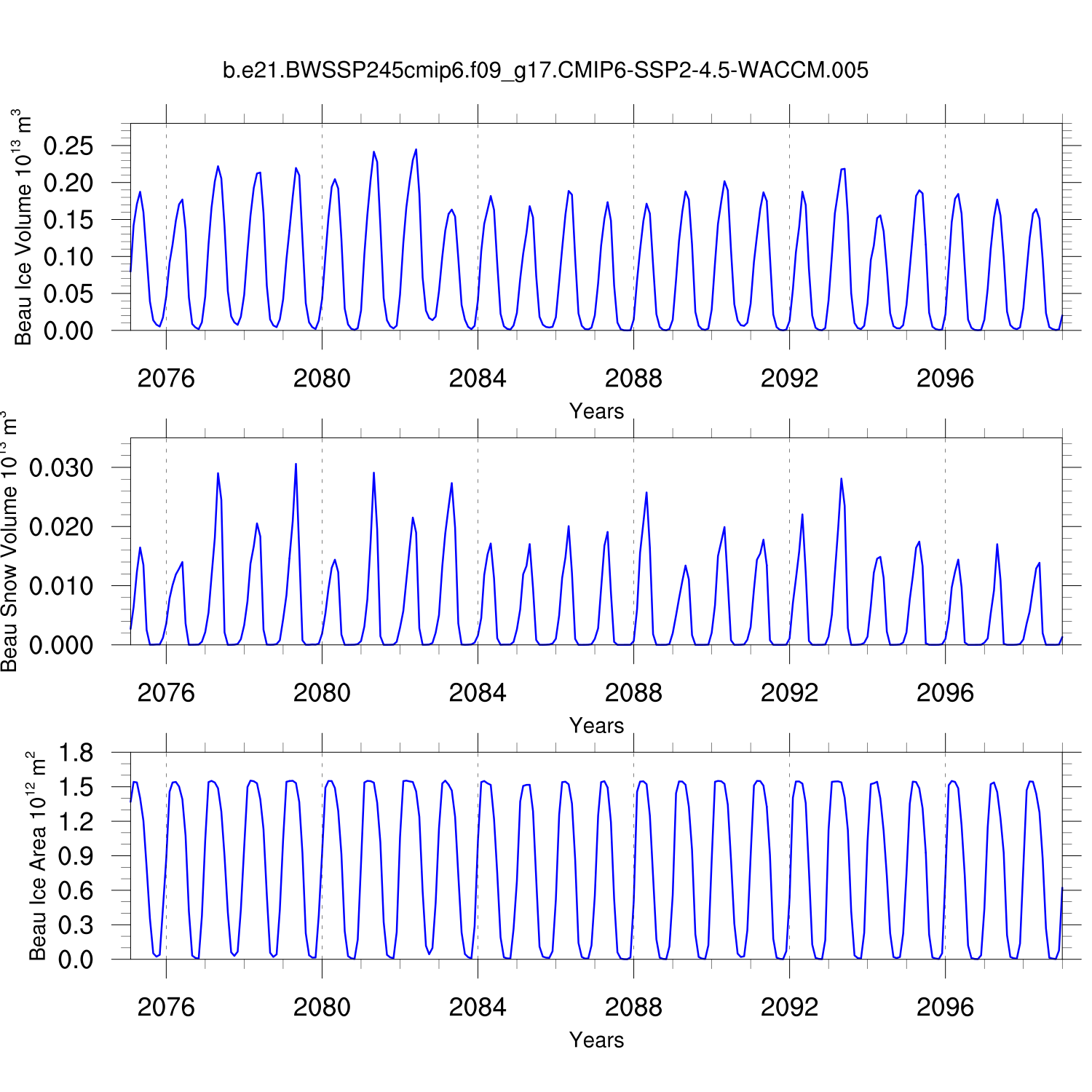Select the 2088 year label under ice area plot
The height and width of the screenshot is (1092, 1092).
[x=633, y=1008]
